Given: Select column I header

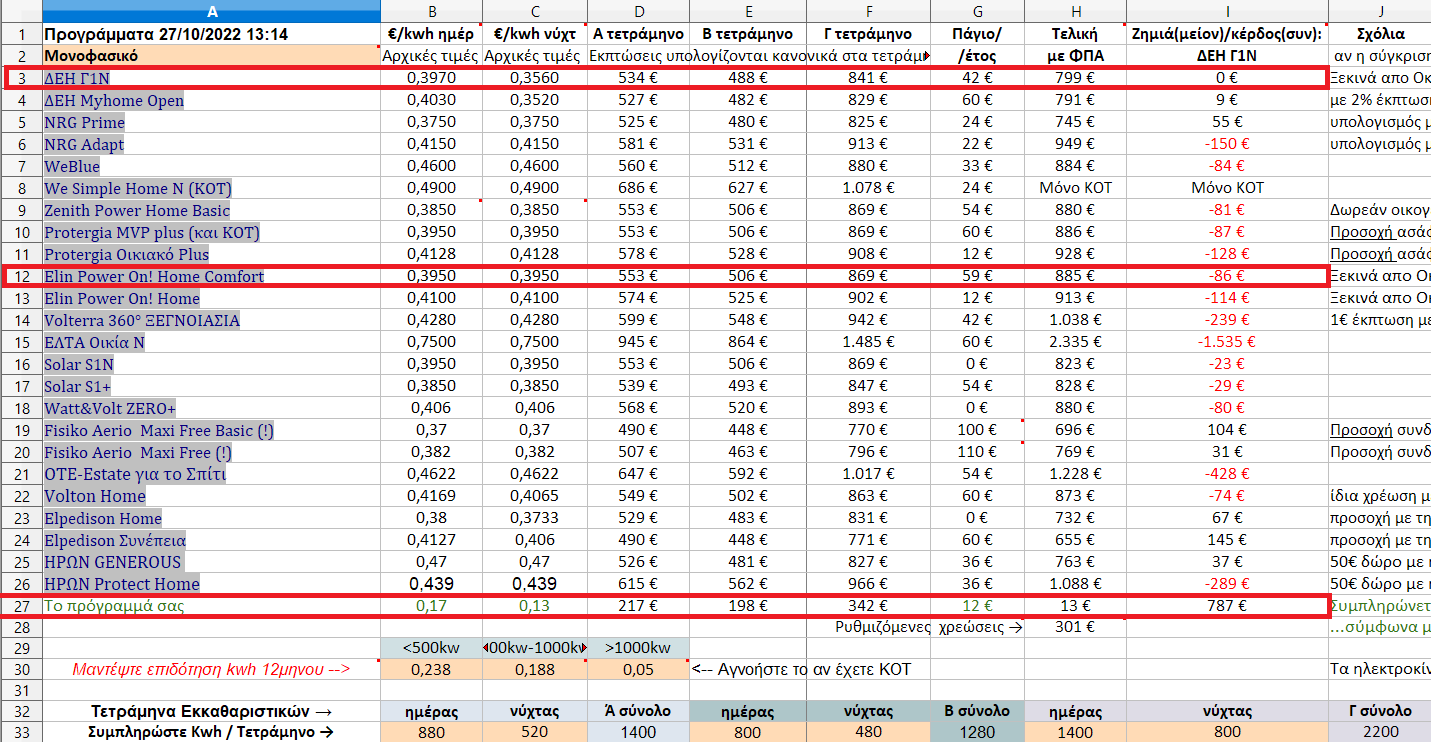Looking at the screenshot, I should coord(1226,11).
